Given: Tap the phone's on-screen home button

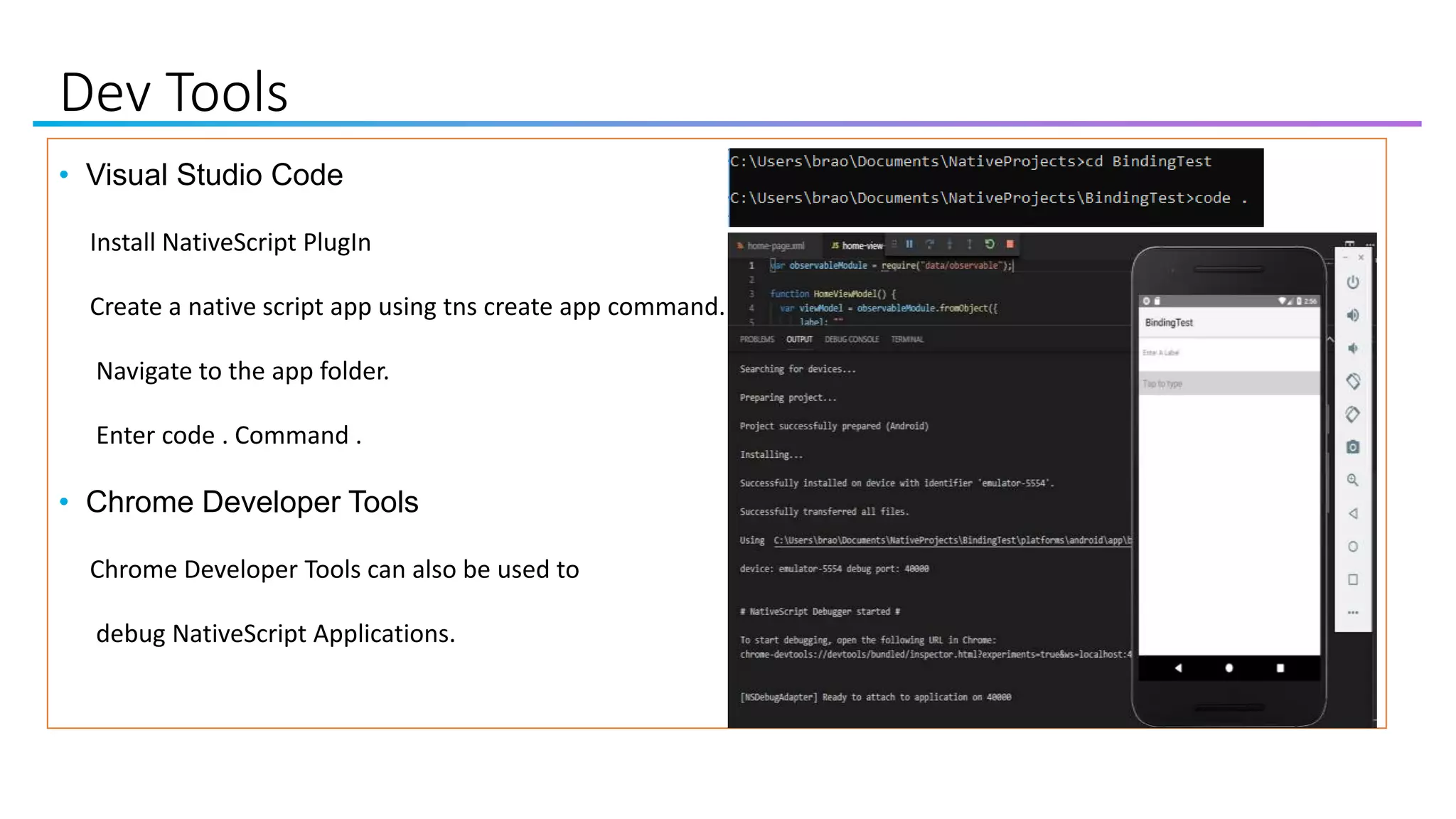Looking at the screenshot, I should click(1229, 668).
